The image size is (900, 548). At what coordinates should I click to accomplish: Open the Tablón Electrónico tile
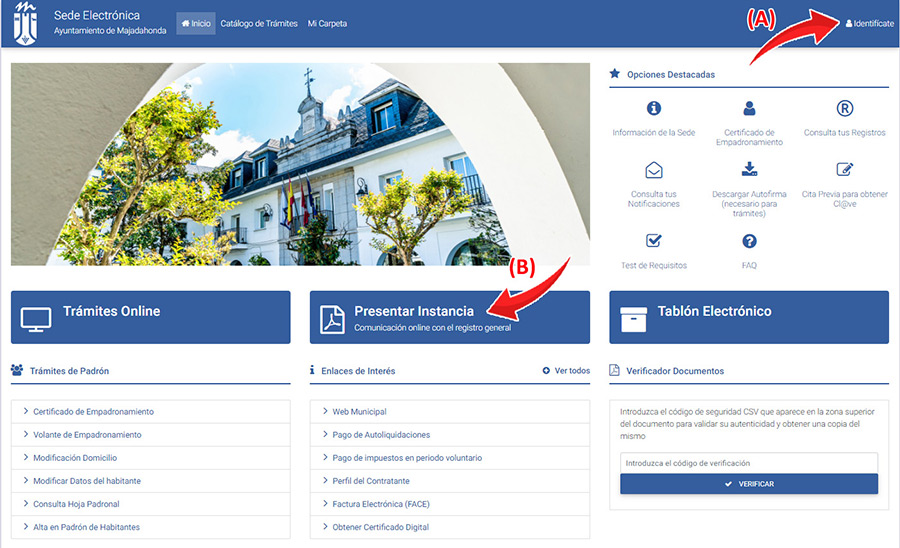point(748,317)
